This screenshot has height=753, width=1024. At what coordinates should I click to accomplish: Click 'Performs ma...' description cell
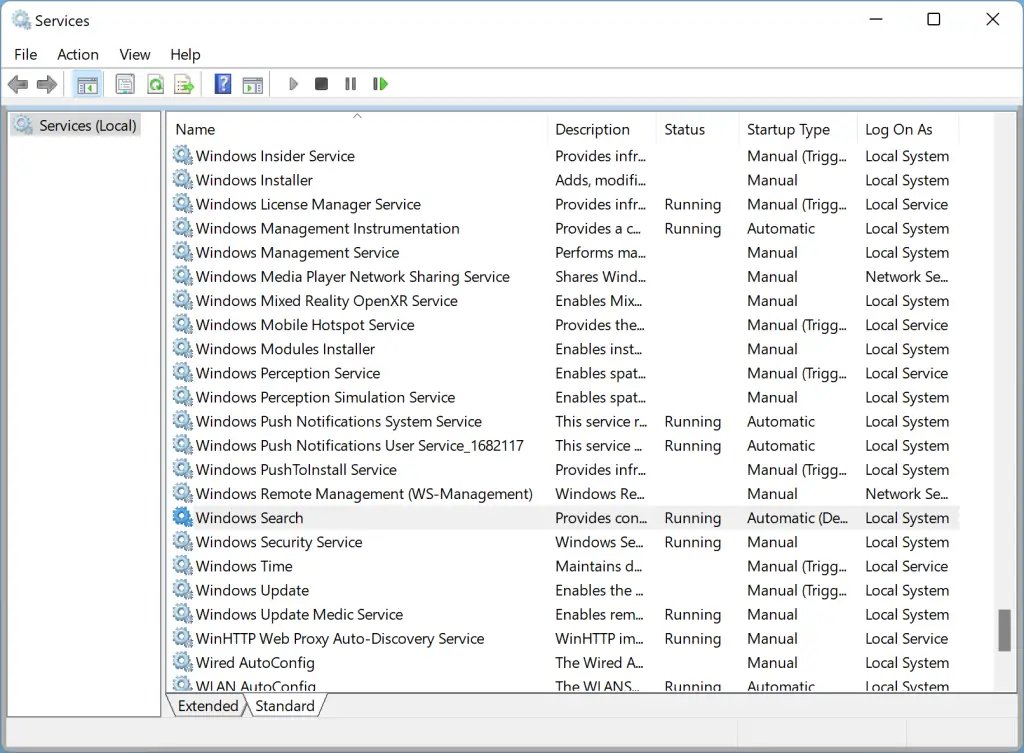tap(600, 252)
